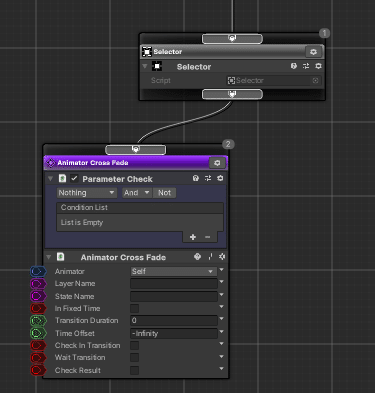Viewport: 375px width, 393px height.
Task: Click the blue data slot next to Animator
Action: pyautogui.click(x=38, y=272)
